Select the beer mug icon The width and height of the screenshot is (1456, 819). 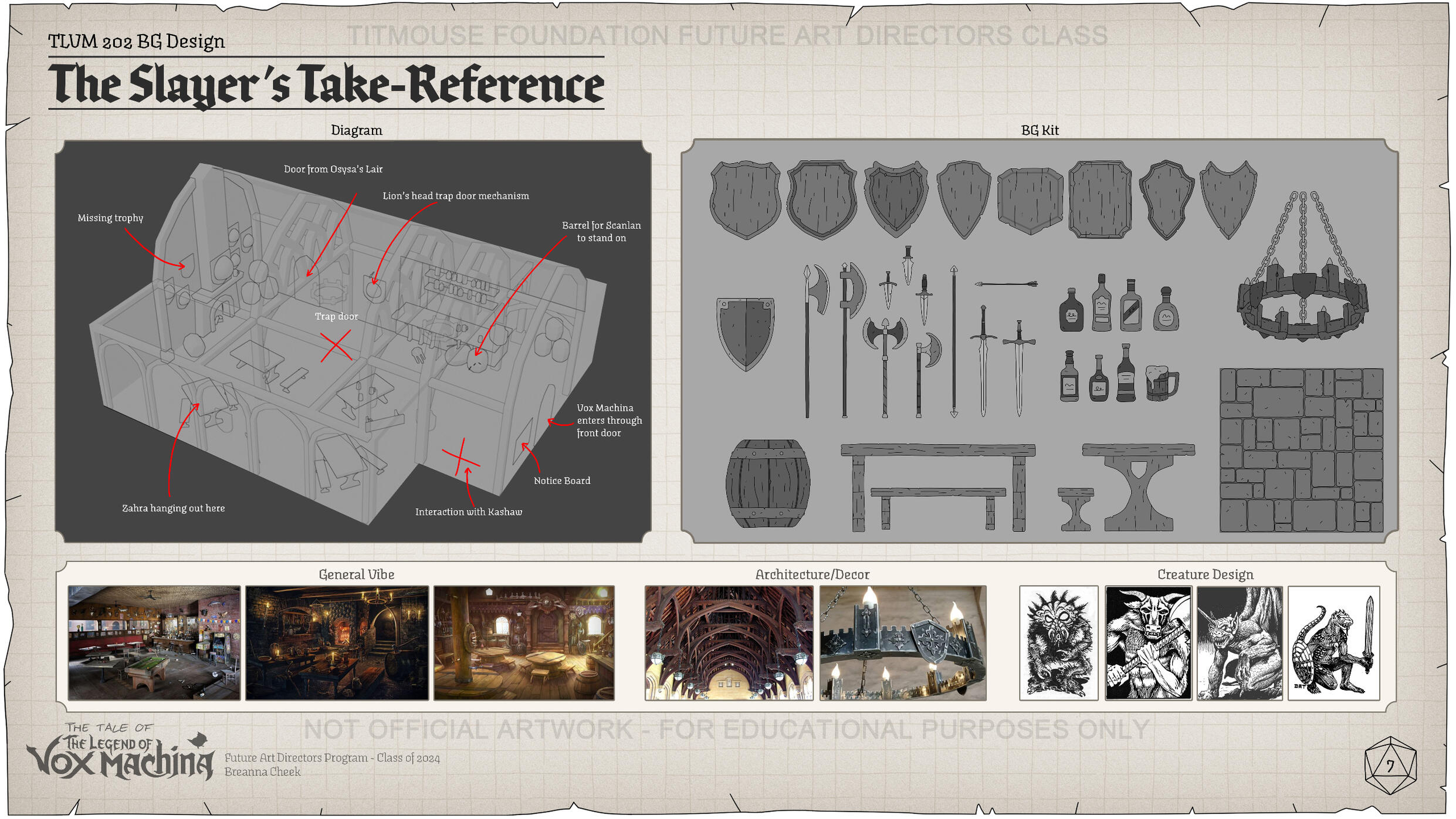1161,384
